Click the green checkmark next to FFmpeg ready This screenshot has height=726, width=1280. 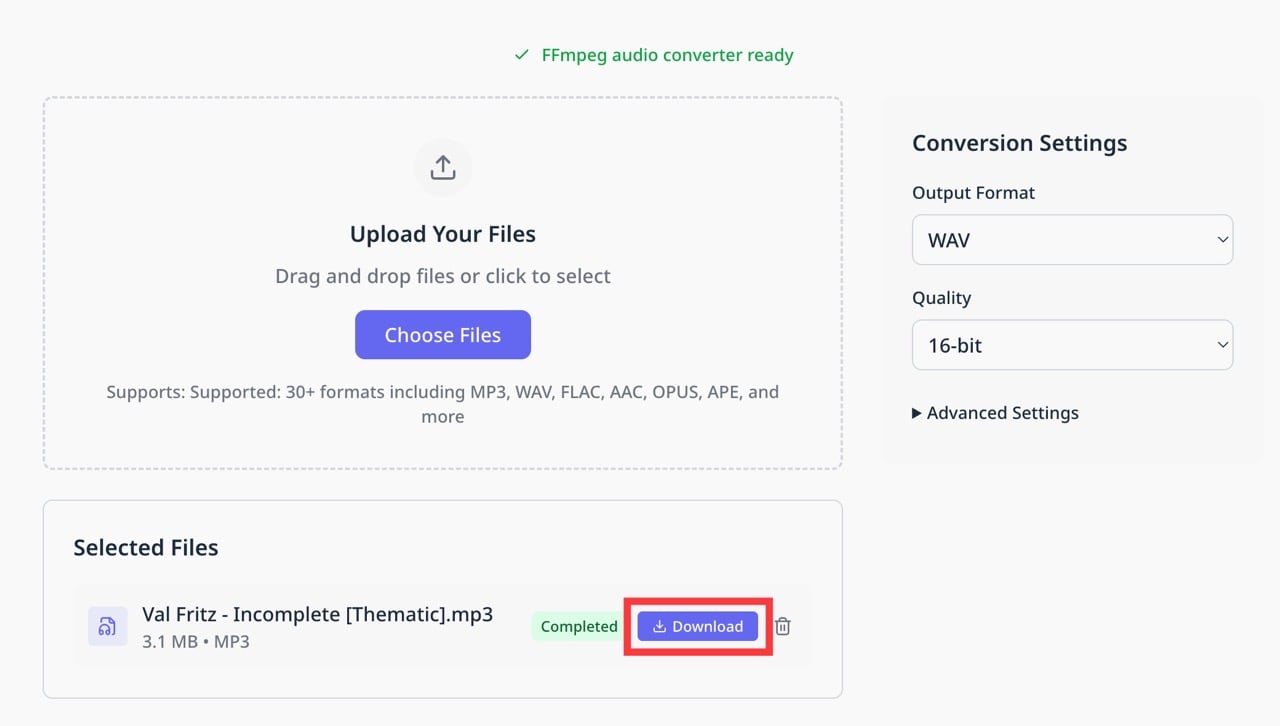[x=521, y=55]
